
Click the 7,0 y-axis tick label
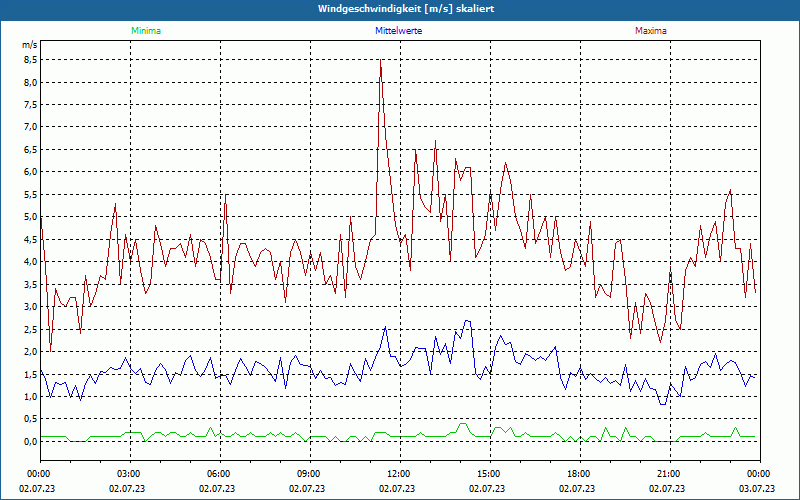[30, 127]
